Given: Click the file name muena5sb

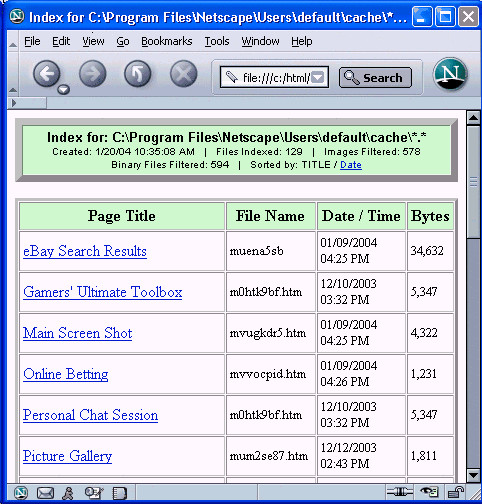Looking at the screenshot, I should pos(256,251).
